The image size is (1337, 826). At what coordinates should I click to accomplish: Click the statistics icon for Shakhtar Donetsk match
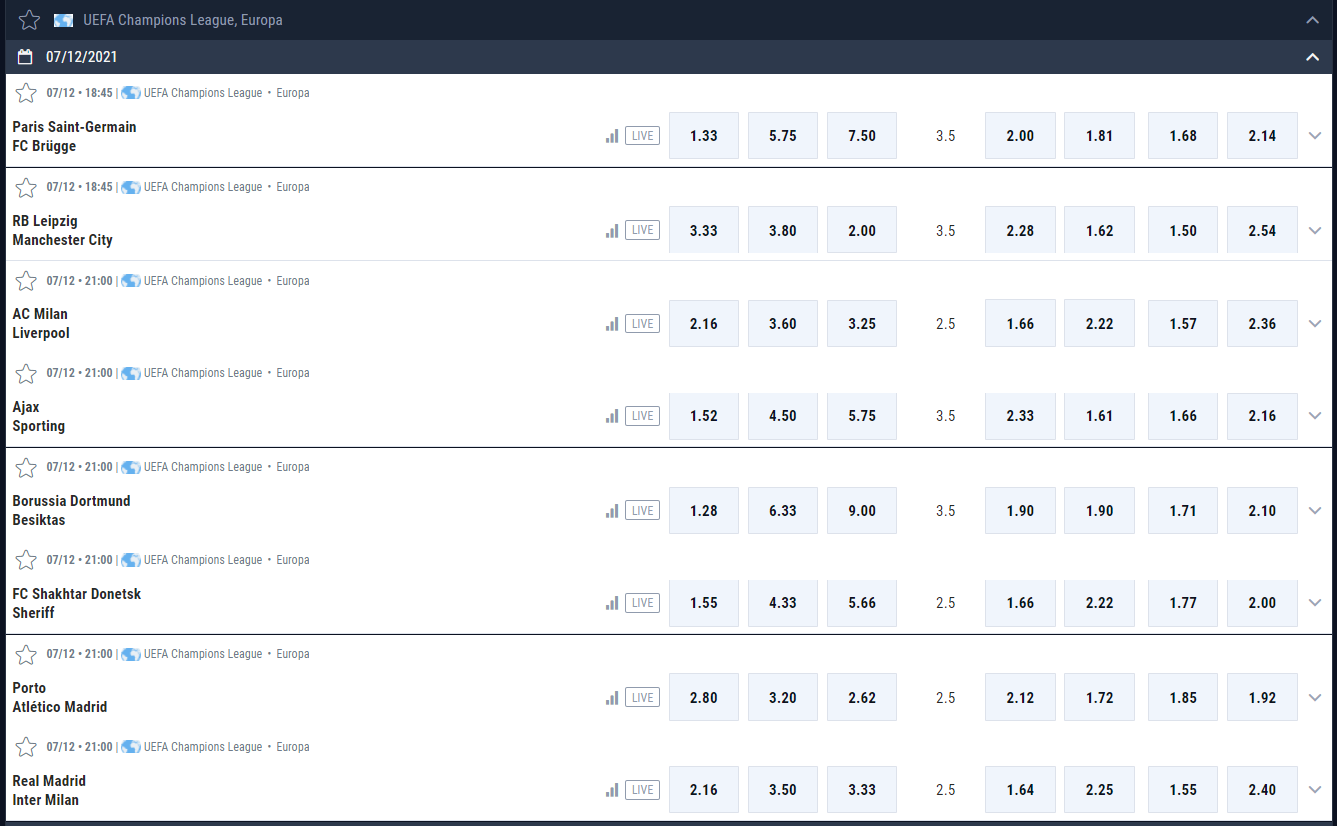[612, 603]
